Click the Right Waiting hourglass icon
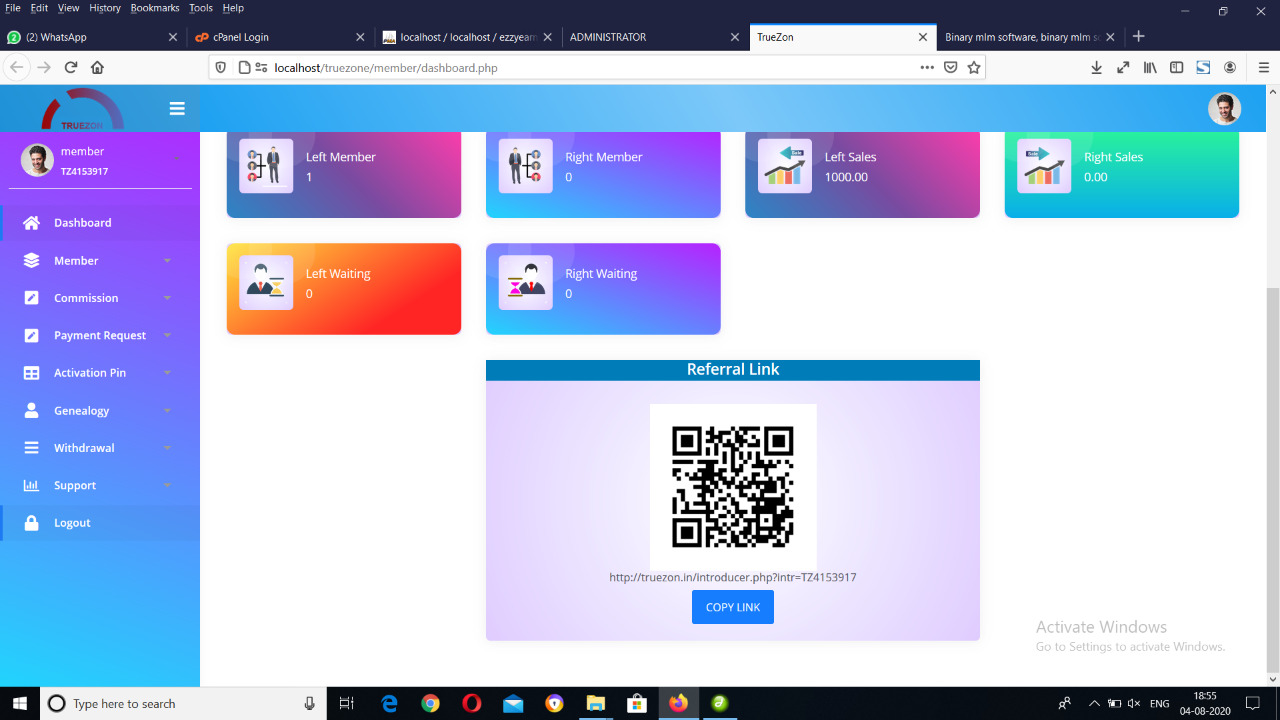1280x720 pixels. coord(525,283)
